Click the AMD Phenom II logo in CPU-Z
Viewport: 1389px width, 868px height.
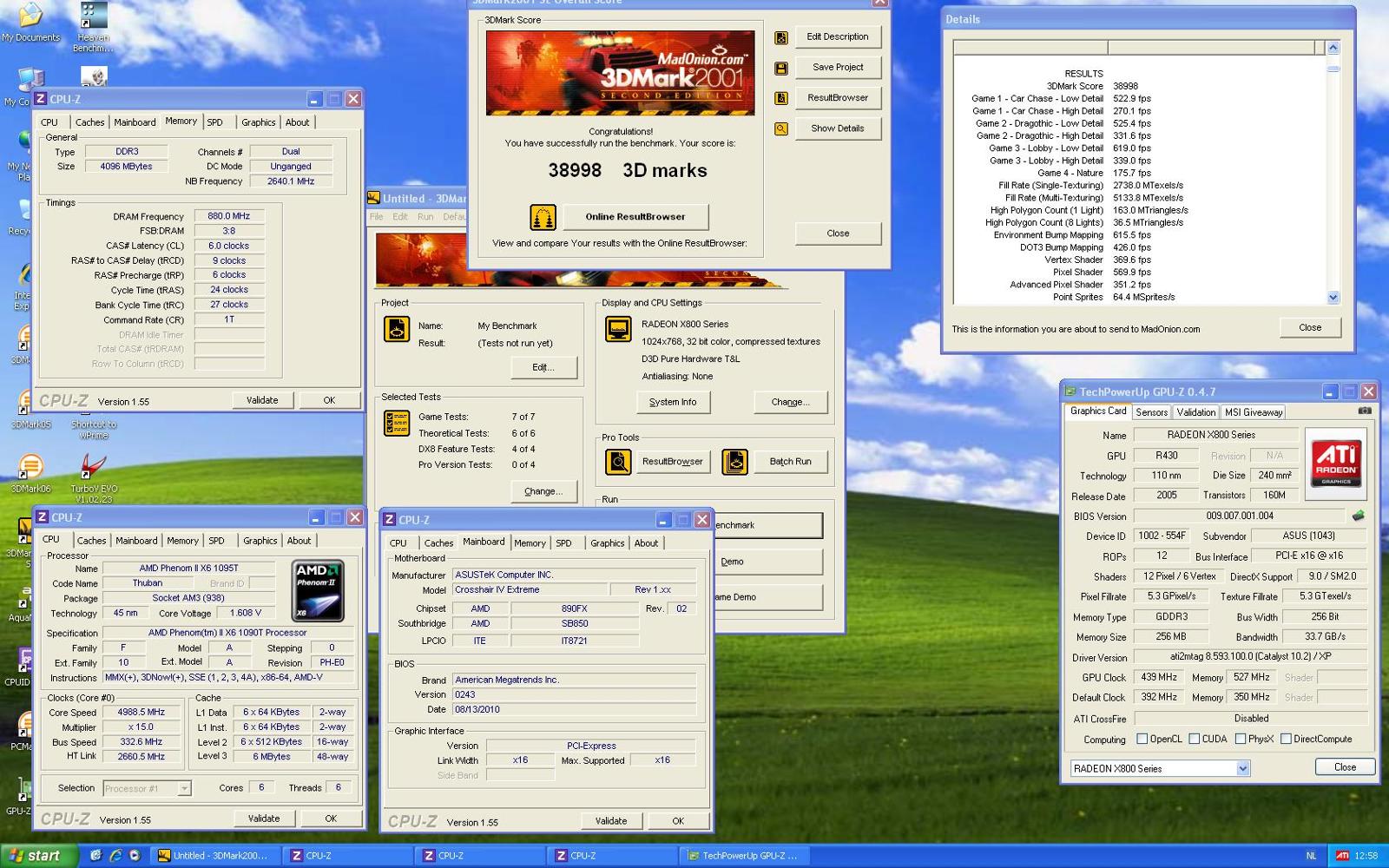[318, 591]
